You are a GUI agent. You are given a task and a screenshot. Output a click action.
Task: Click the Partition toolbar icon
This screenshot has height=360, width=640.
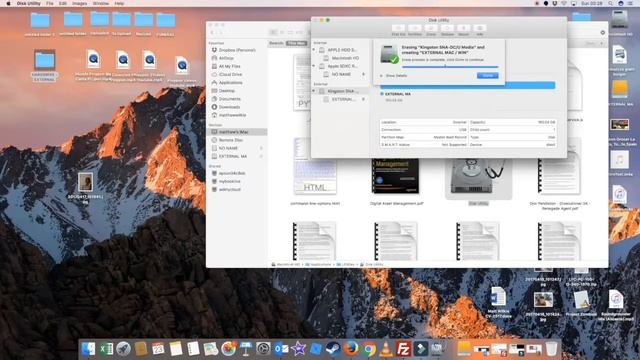[415, 29]
